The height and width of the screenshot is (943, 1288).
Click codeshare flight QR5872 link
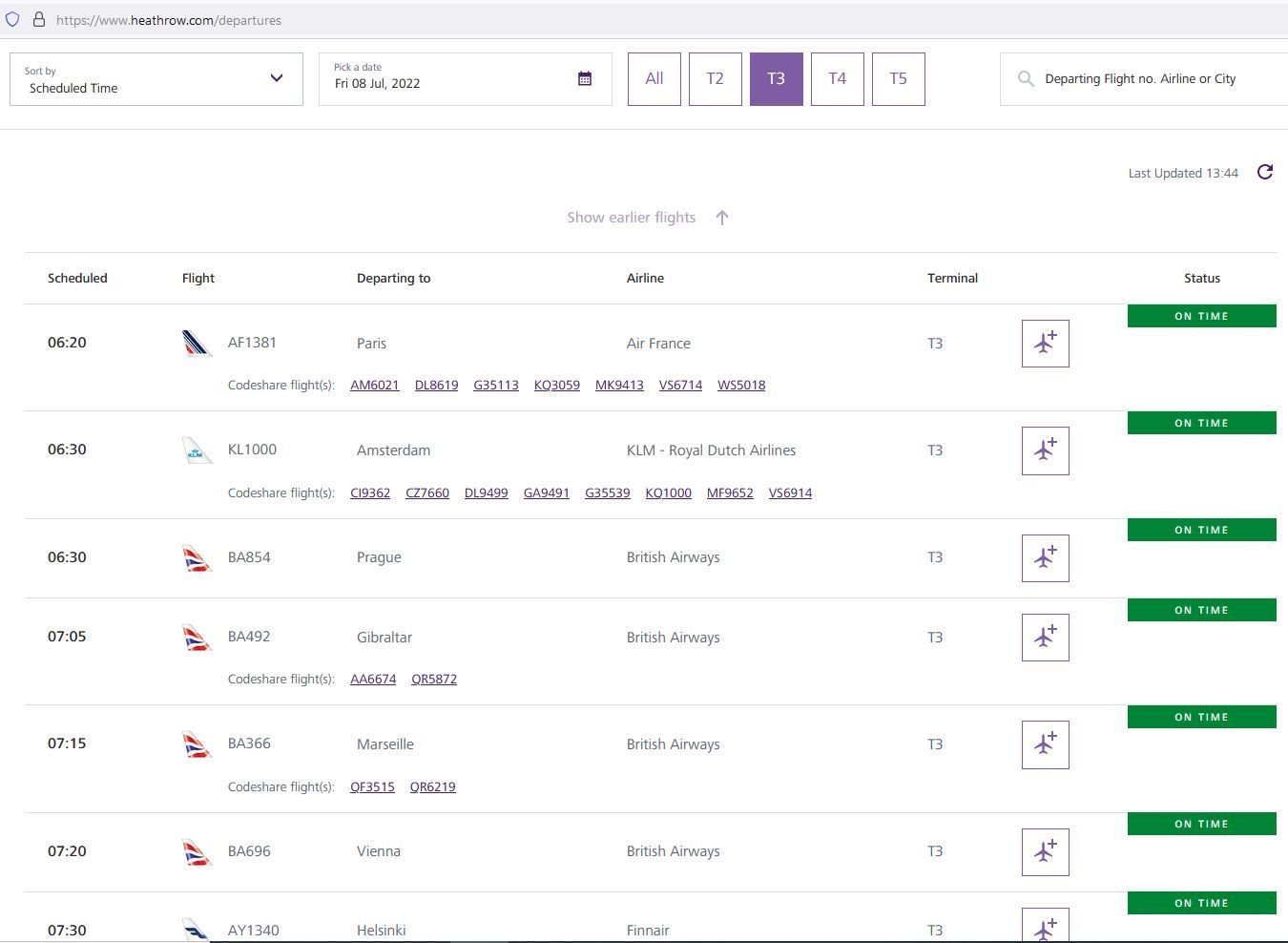434,680
